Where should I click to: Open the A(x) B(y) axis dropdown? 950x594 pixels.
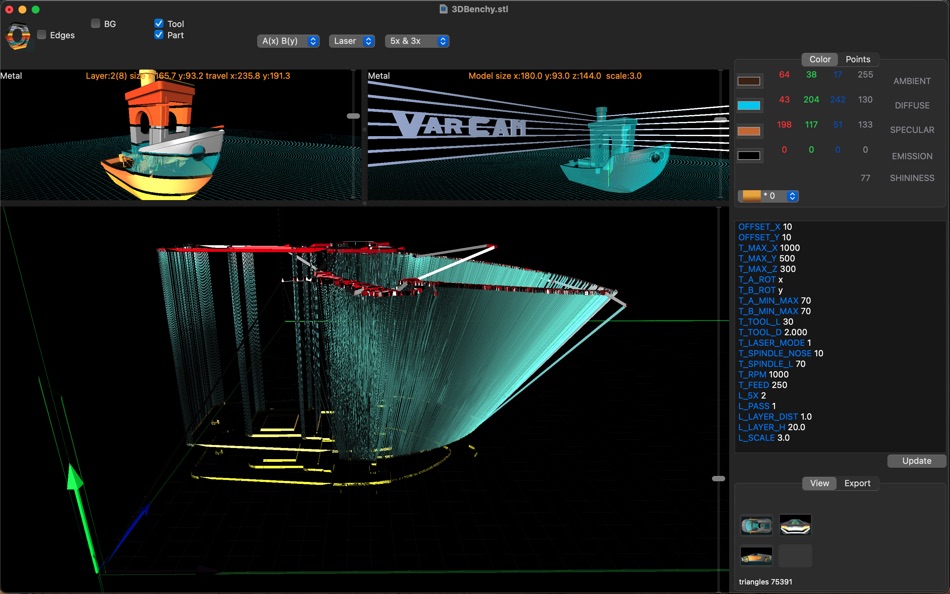(288, 41)
